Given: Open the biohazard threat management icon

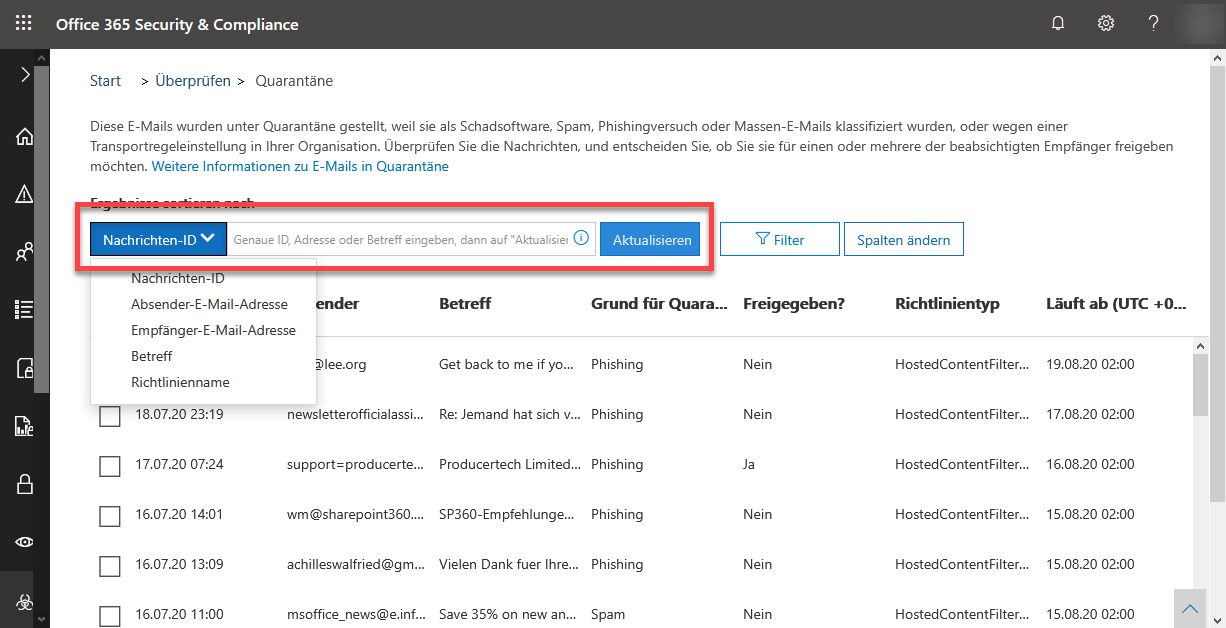Looking at the screenshot, I should [24, 601].
